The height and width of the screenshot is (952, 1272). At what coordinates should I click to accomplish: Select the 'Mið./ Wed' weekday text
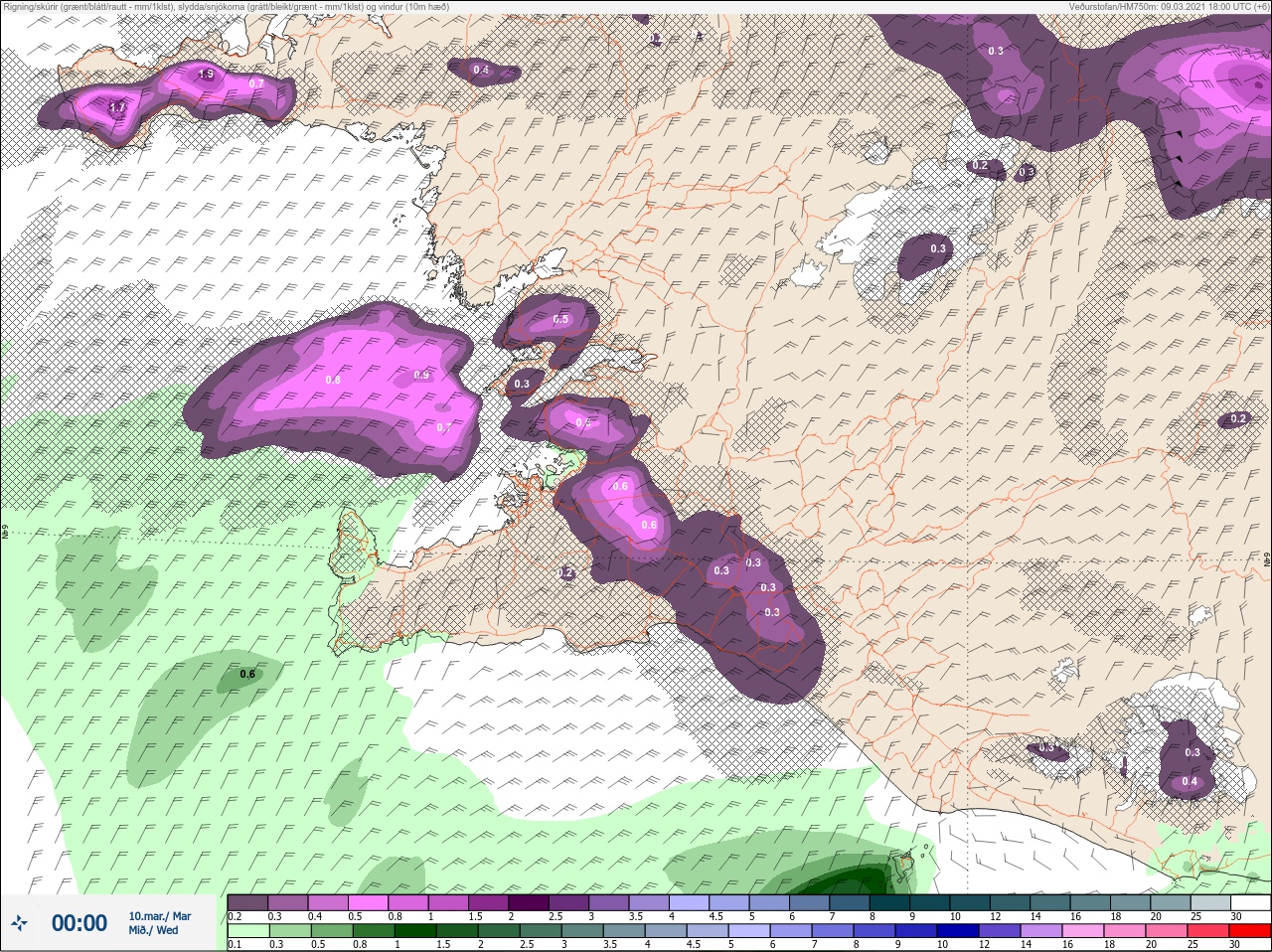pyautogui.click(x=154, y=930)
